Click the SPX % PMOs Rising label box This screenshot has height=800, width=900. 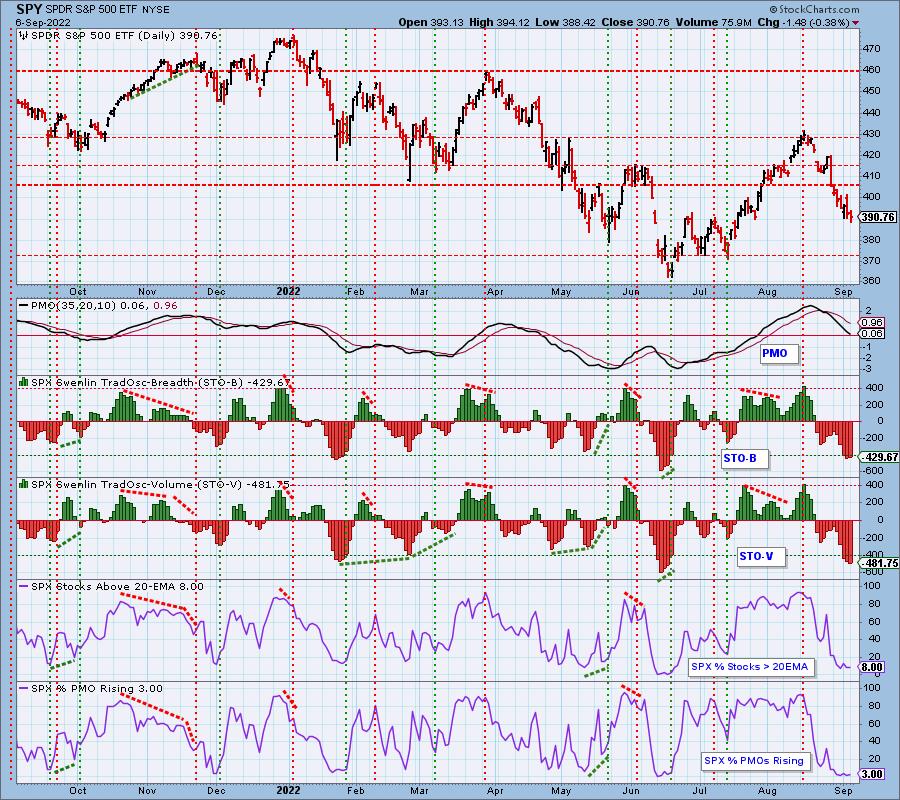pos(755,761)
